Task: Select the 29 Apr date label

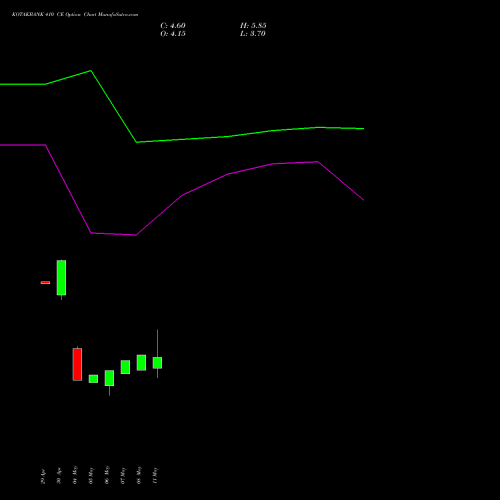Action: coord(43,477)
